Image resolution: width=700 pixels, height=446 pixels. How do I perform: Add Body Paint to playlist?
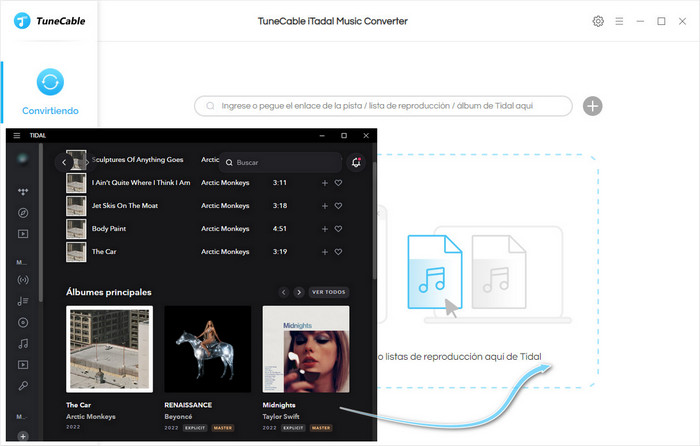325,229
